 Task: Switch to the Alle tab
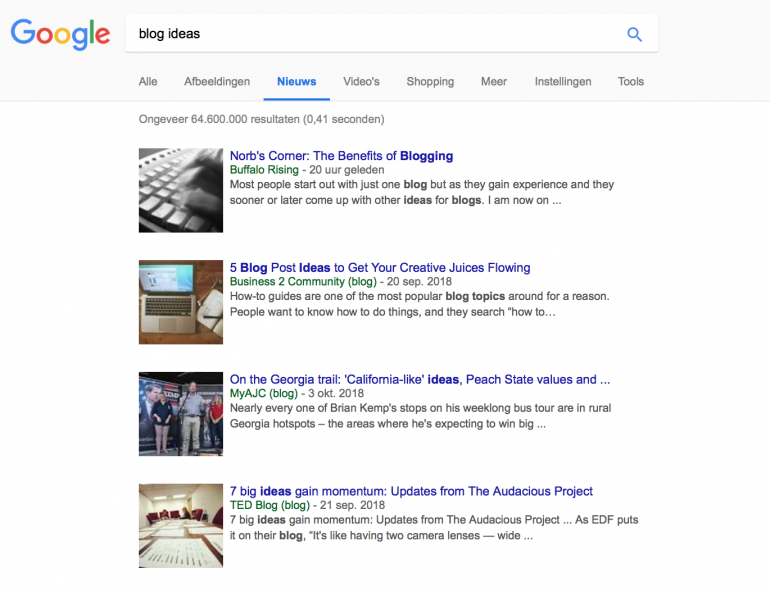click(x=148, y=82)
